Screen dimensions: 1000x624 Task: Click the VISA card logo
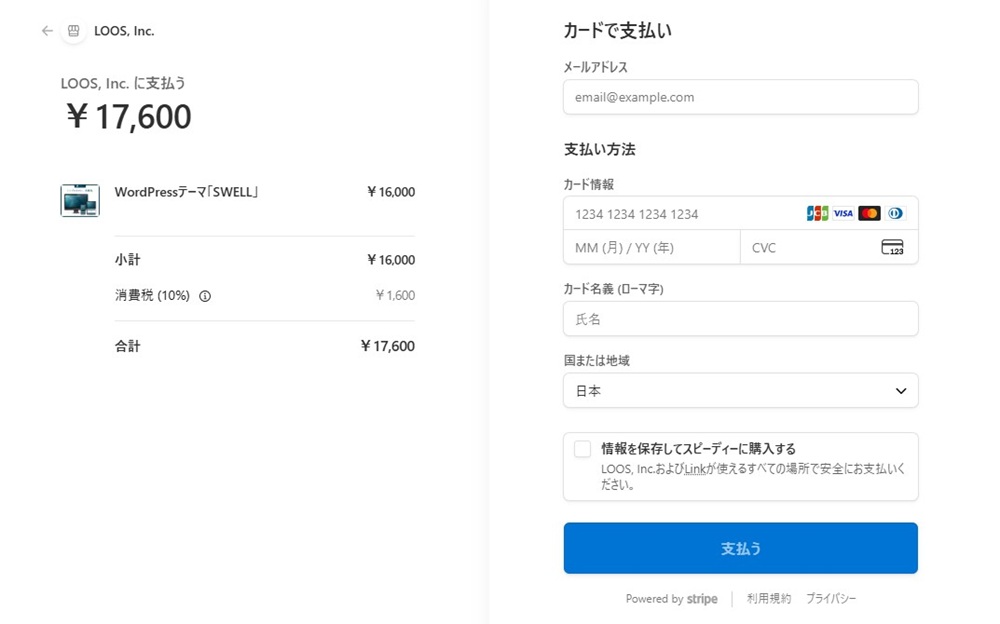(843, 213)
